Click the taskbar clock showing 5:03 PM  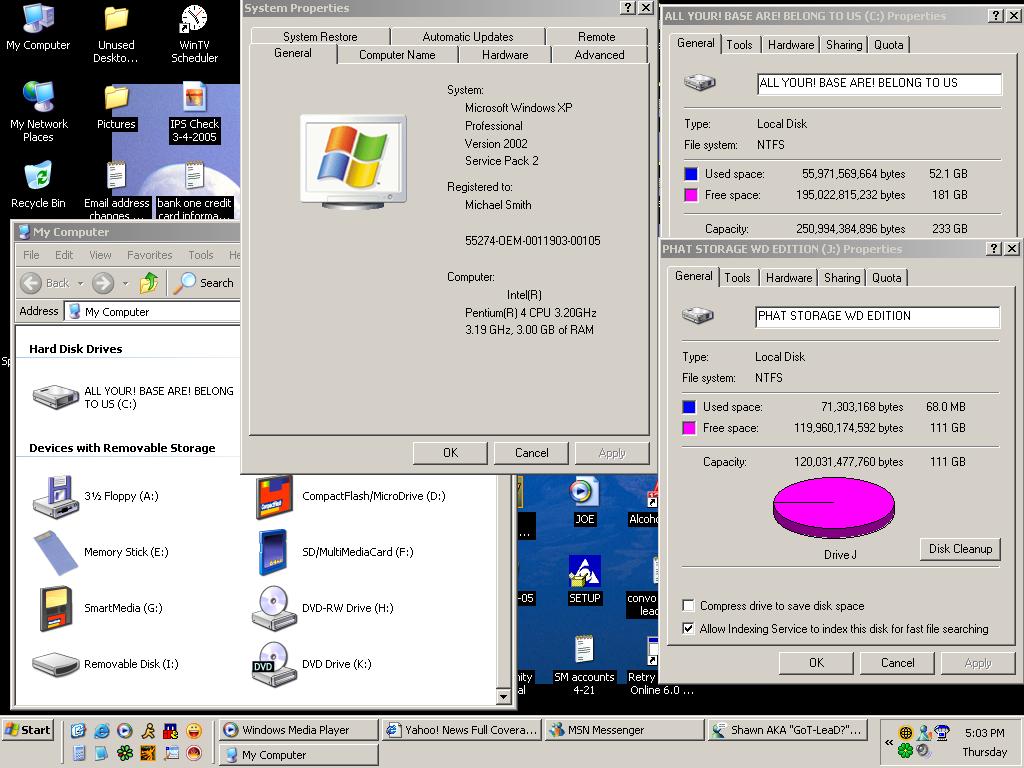(984, 733)
